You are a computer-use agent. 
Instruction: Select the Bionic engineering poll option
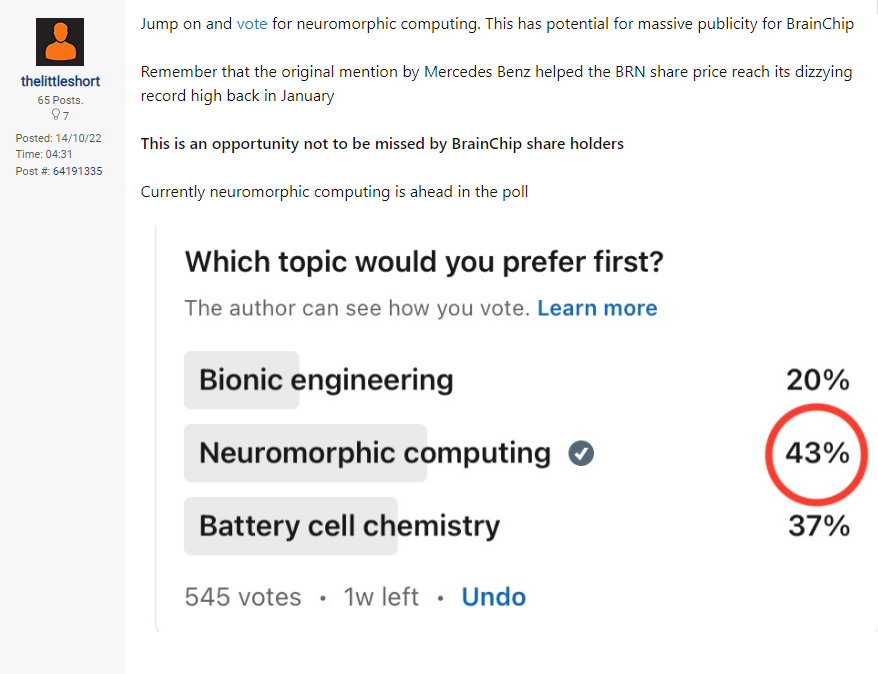(x=326, y=380)
